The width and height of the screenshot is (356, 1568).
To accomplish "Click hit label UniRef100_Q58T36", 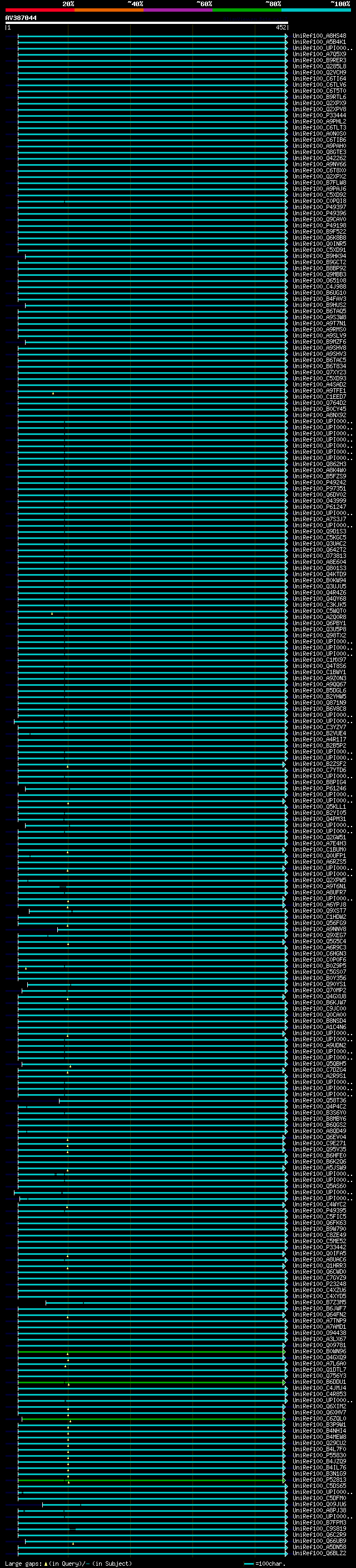I will [x=319, y=1101].
